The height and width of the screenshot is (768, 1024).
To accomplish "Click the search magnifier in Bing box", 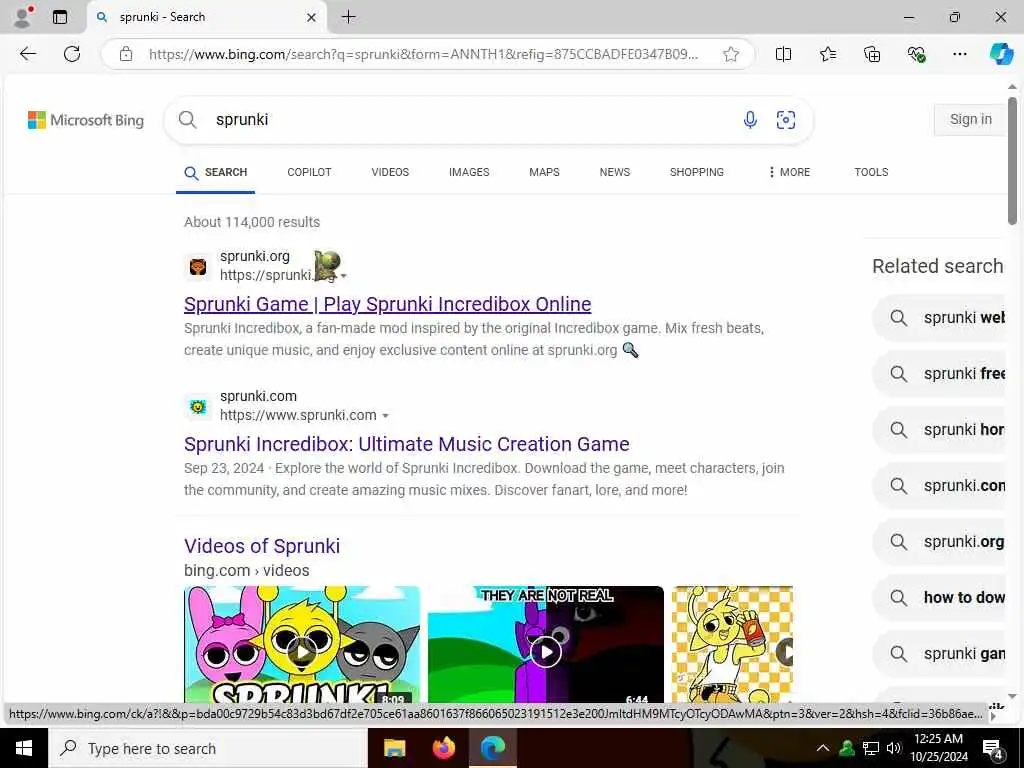I will click(187, 120).
